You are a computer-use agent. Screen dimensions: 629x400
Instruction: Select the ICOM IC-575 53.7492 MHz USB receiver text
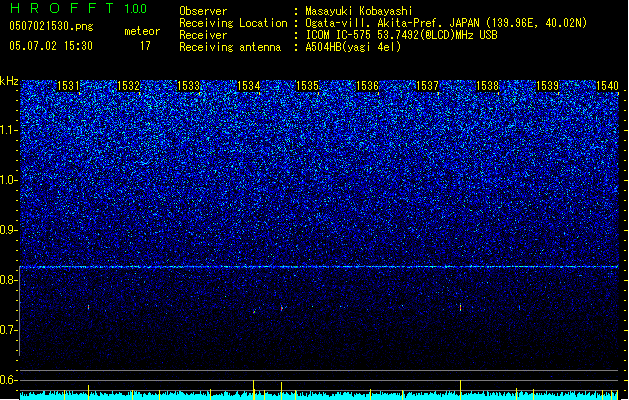tap(401, 35)
